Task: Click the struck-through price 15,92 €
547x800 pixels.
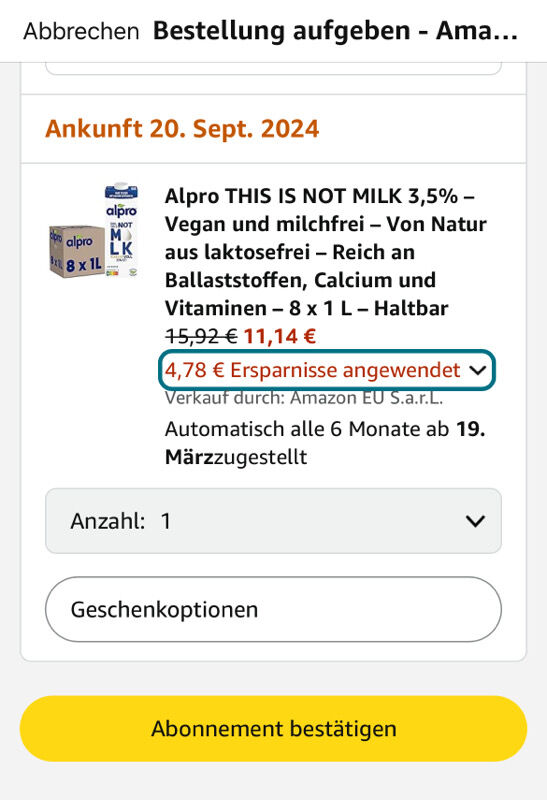Action: (201, 337)
